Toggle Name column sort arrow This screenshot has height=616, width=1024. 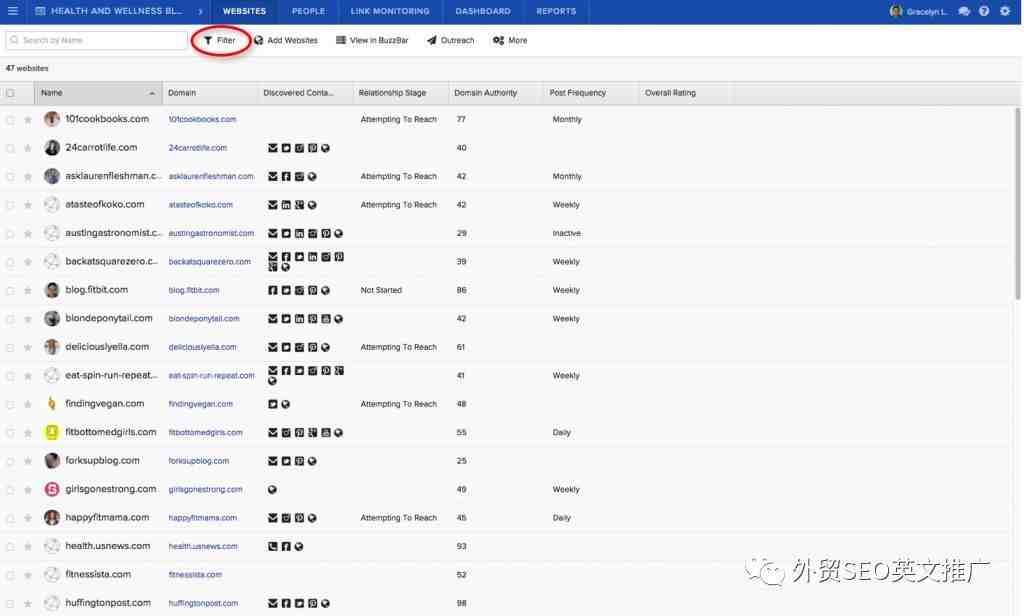coord(152,93)
